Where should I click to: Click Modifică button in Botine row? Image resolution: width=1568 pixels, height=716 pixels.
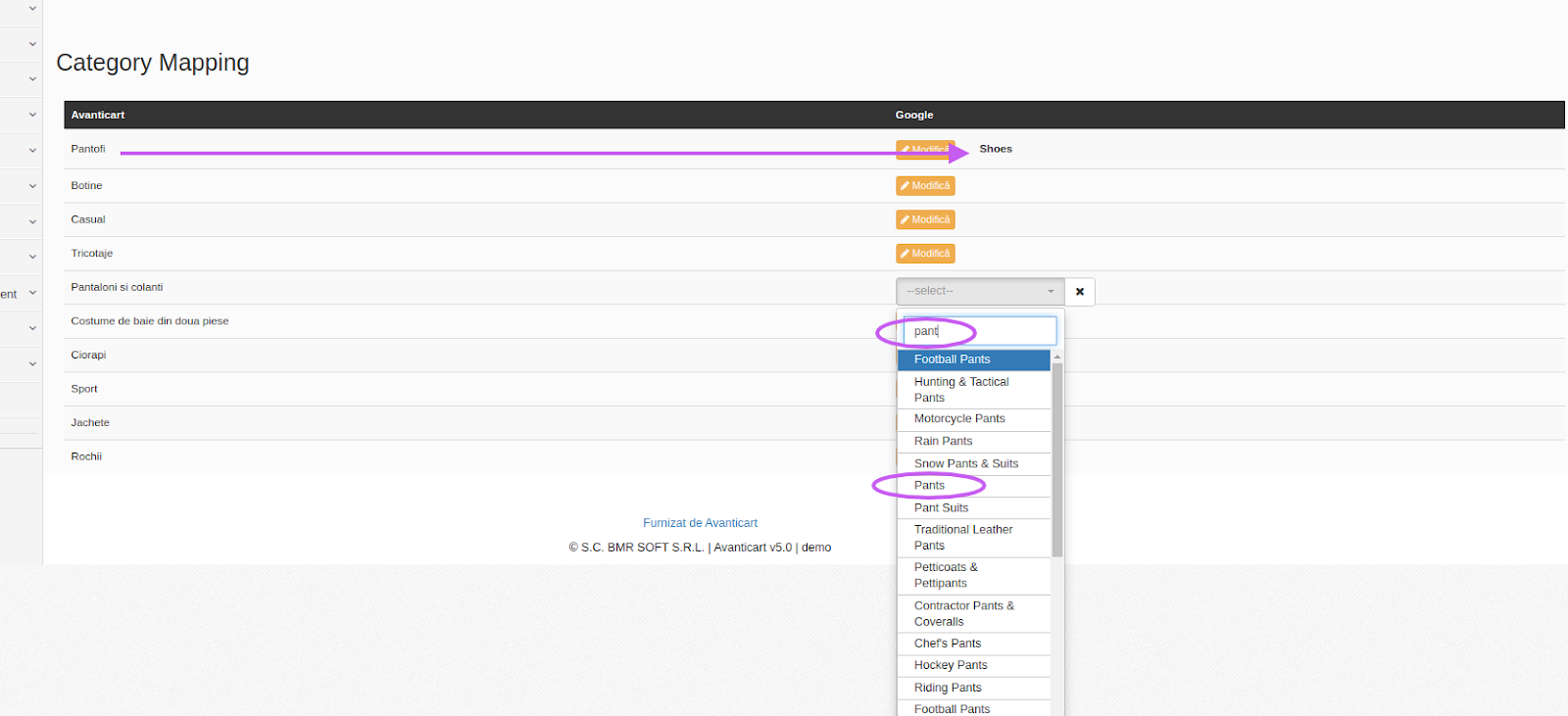pyautogui.click(x=925, y=186)
